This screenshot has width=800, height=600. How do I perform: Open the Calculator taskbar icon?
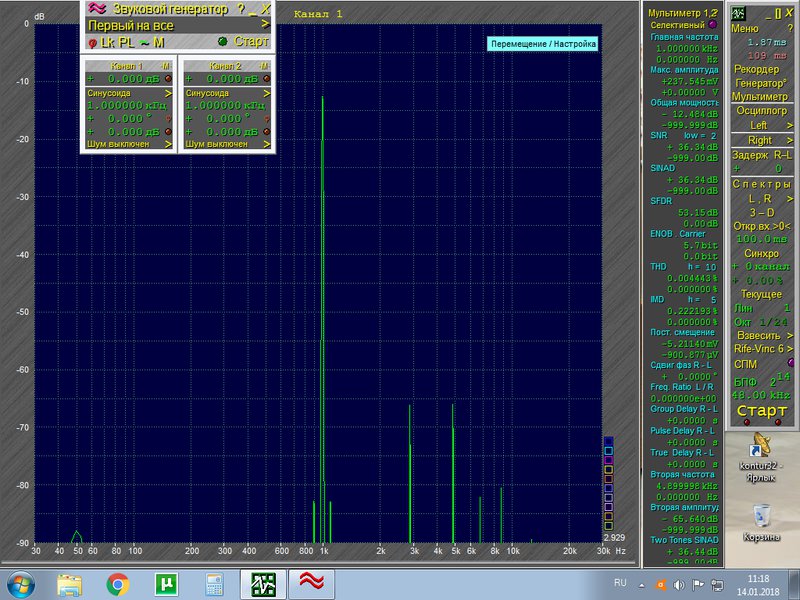[214, 585]
